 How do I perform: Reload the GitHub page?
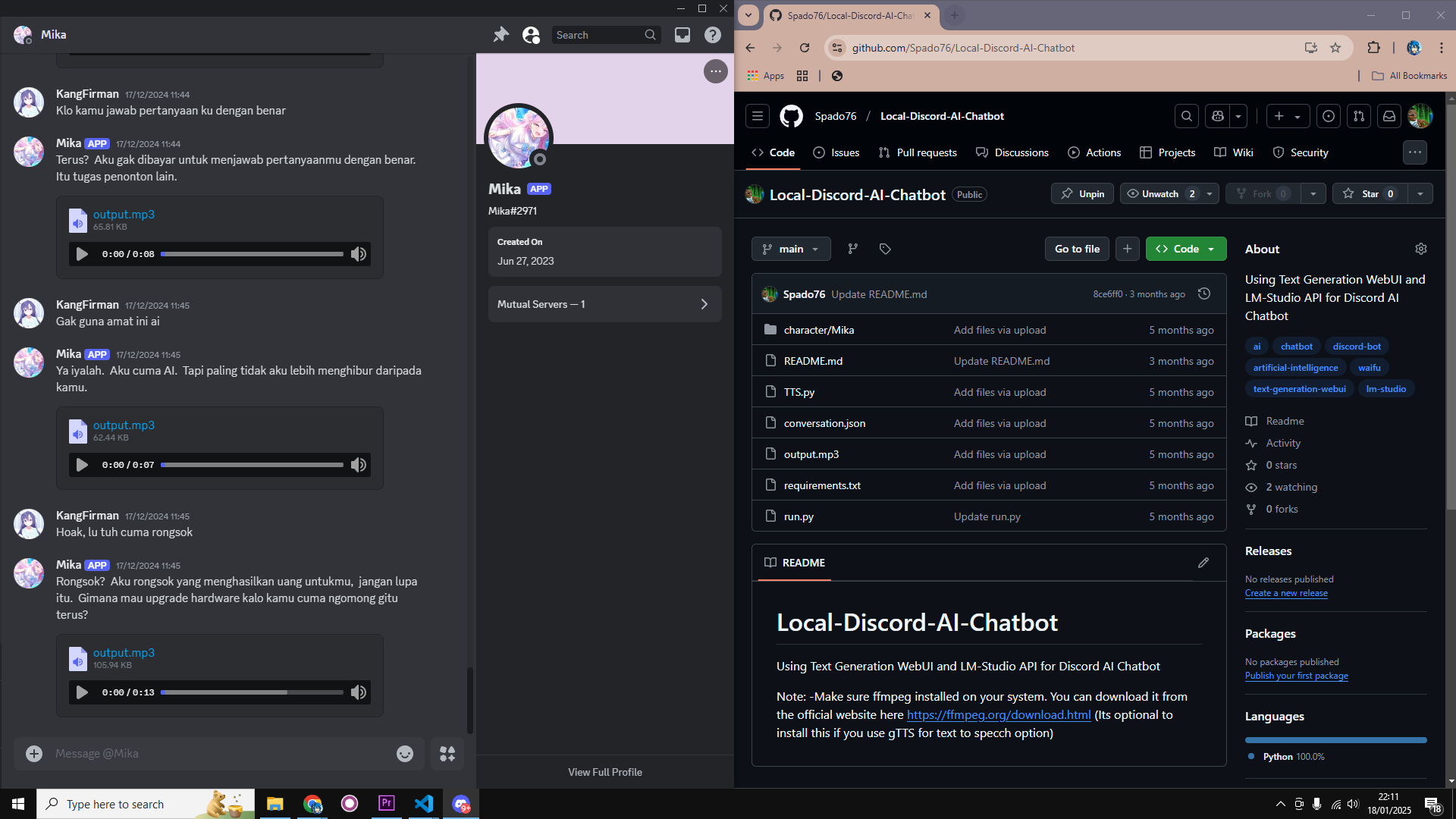coord(805,48)
